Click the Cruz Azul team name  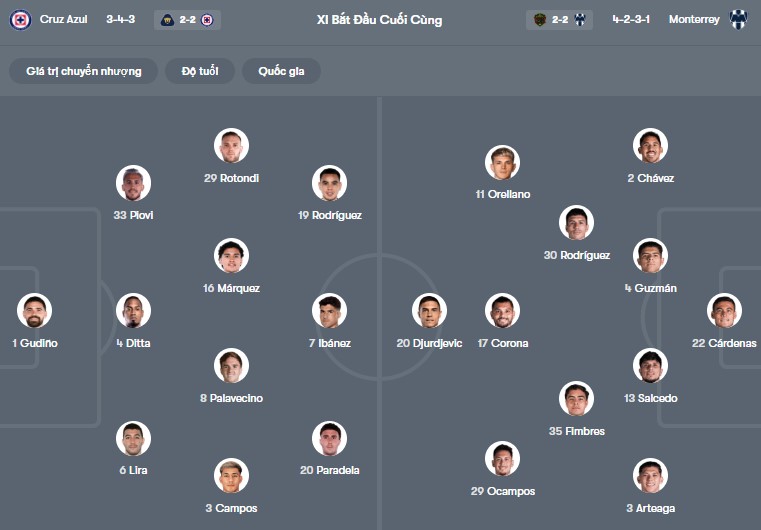(64, 19)
